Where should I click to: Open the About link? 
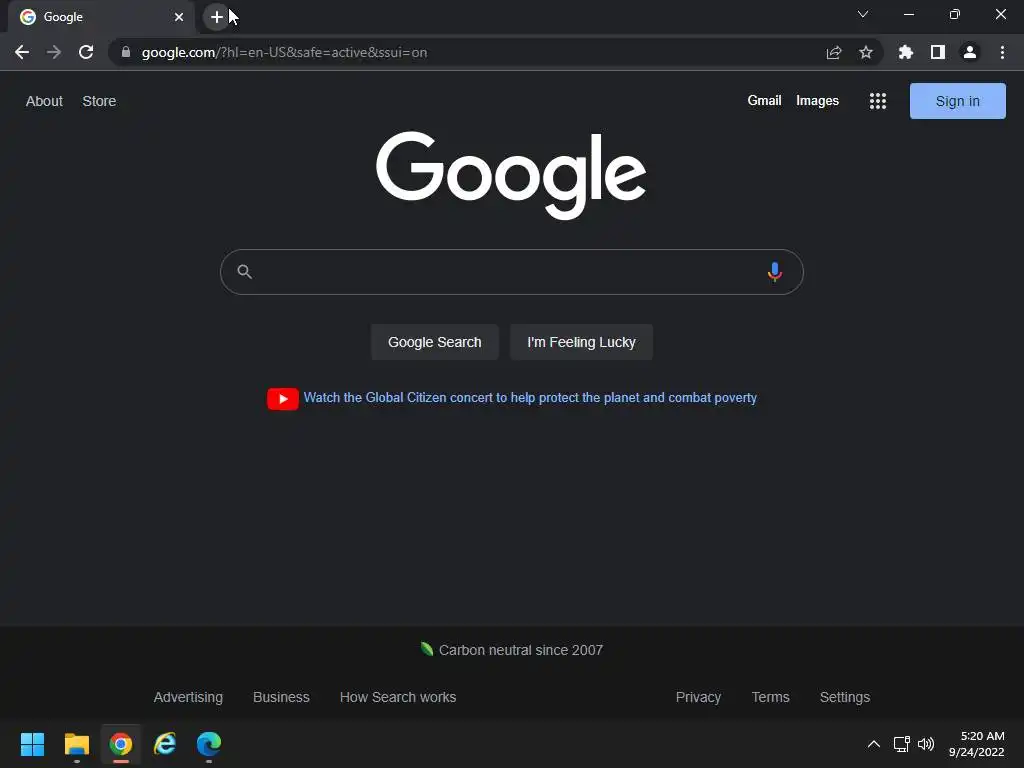[x=44, y=101]
